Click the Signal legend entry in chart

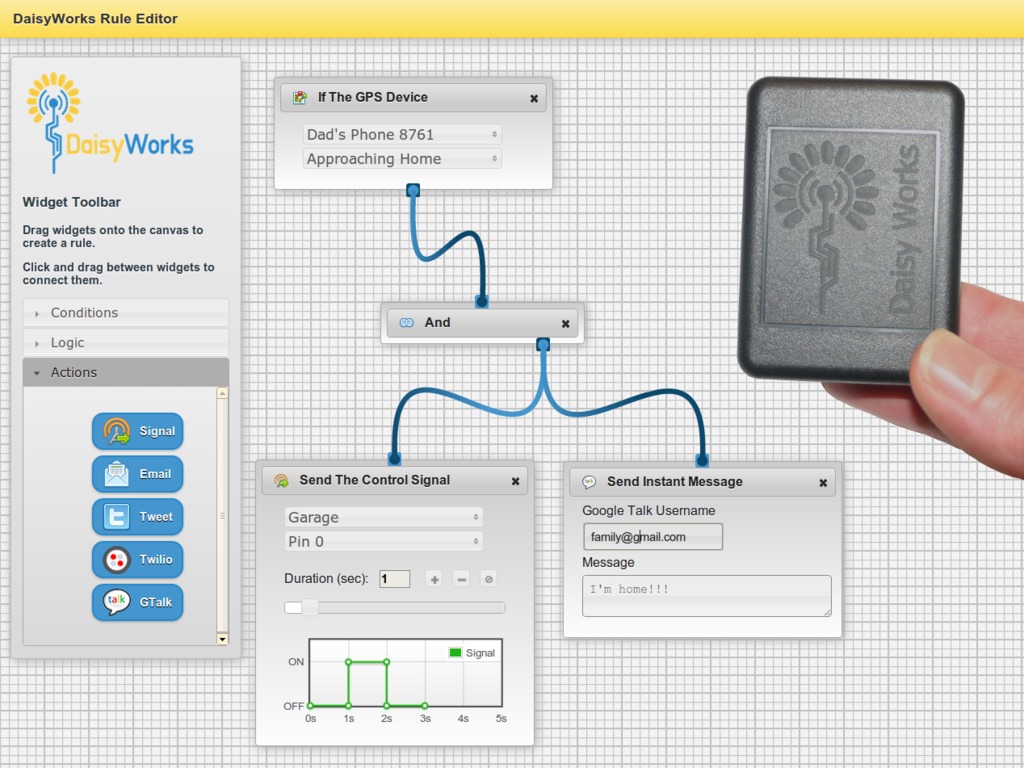tap(472, 653)
